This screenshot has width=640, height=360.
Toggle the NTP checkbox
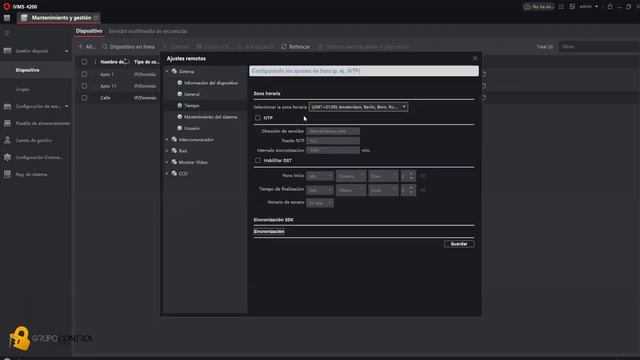pyautogui.click(x=258, y=118)
